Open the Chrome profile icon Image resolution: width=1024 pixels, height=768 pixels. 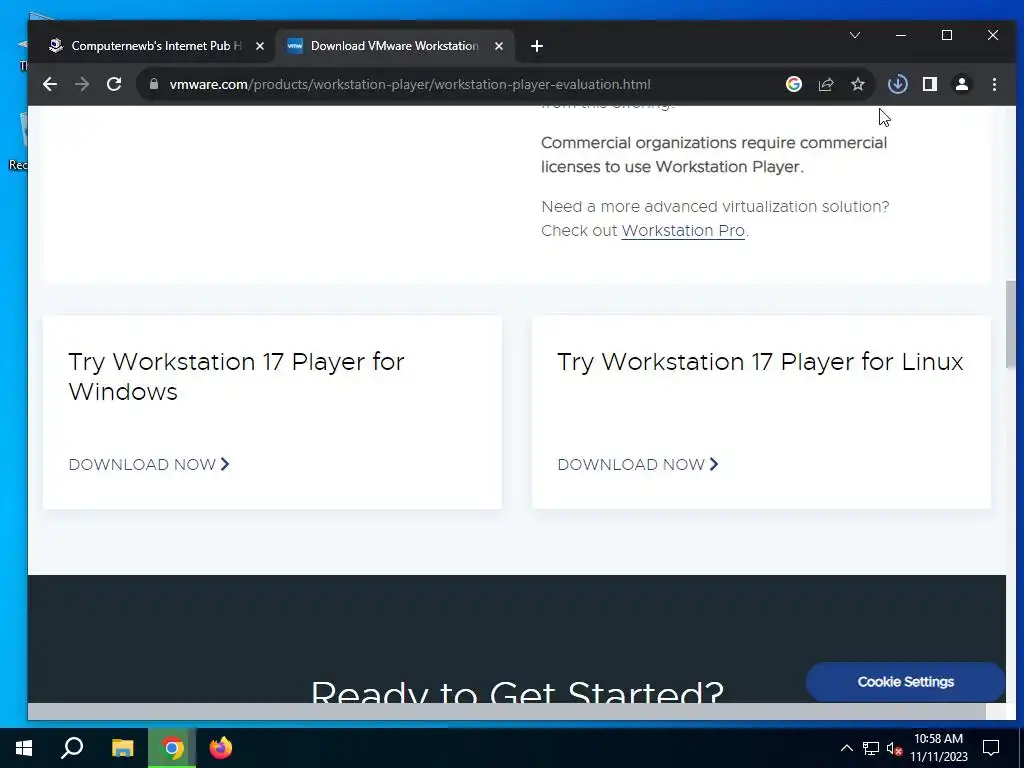[962, 84]
